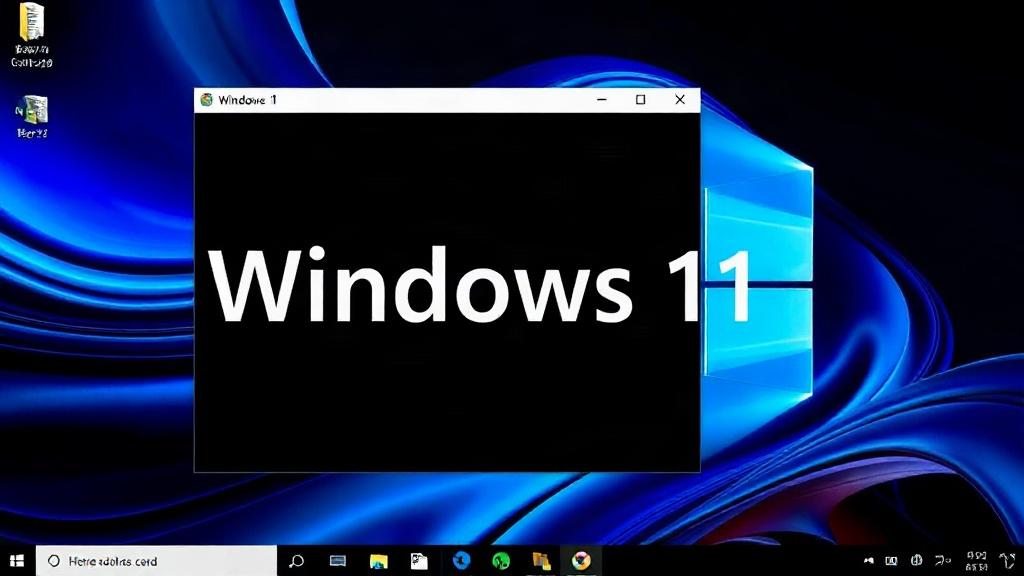1024x576 pixels.
Task: Click the app icon in window title bar
Action: click(207, 100)
